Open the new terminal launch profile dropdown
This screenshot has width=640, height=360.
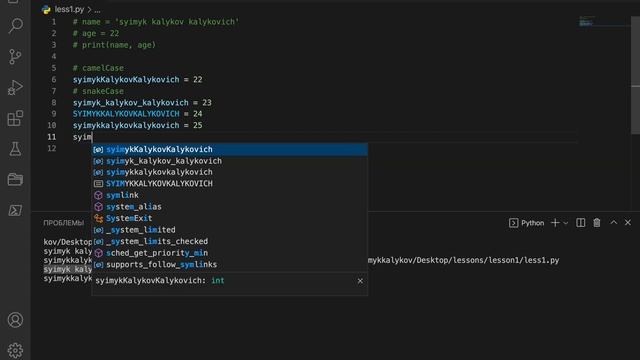point(566,223)
